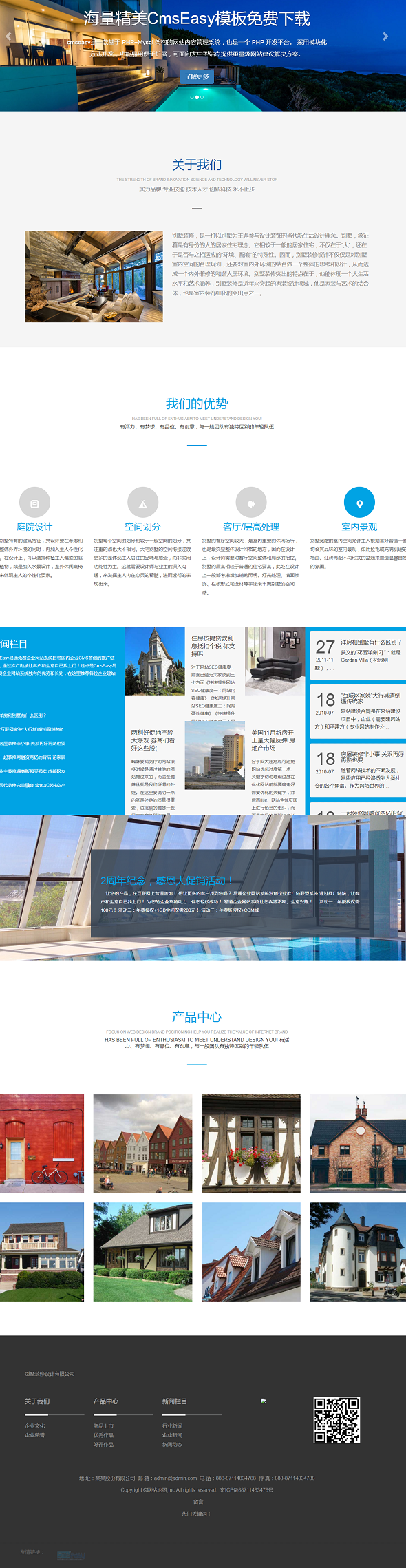
Task: Open the 好评作品 footer link
Action: (x=104, y=1444)
